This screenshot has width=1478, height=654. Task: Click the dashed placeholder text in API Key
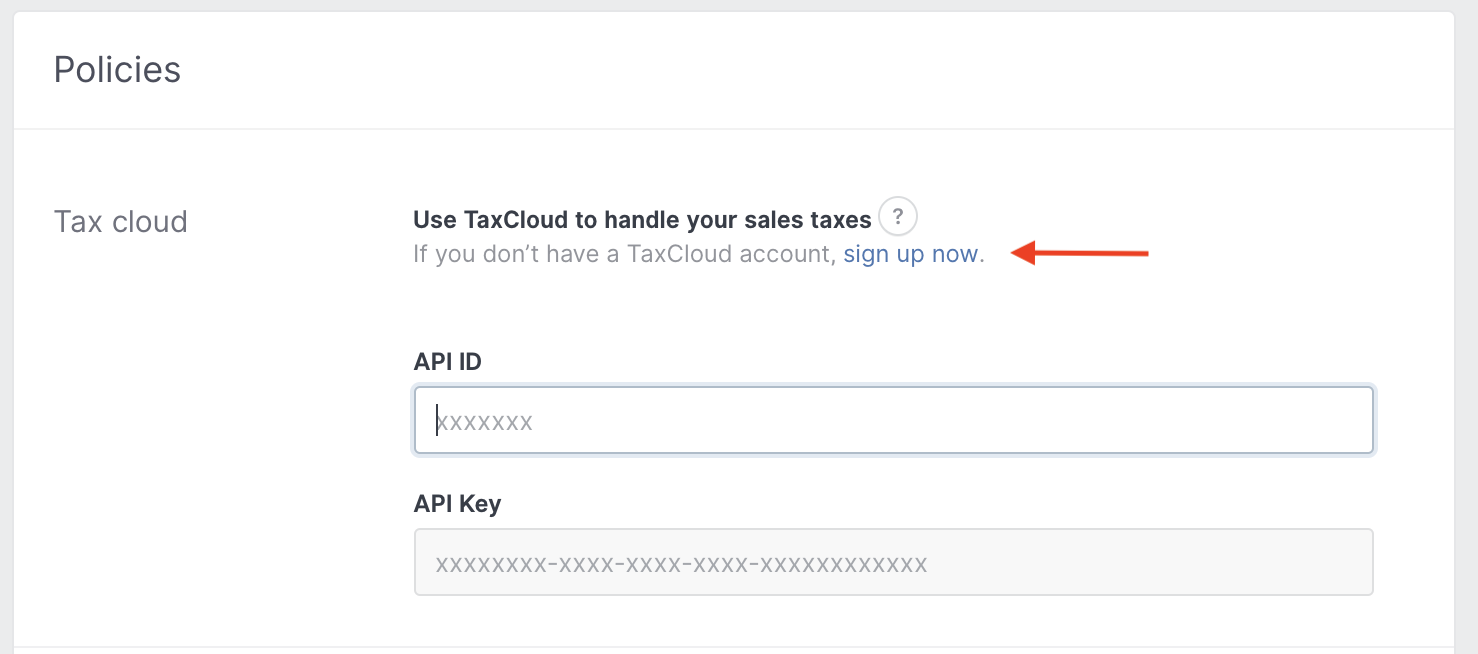pyautogui.click(x=682, y=564)
